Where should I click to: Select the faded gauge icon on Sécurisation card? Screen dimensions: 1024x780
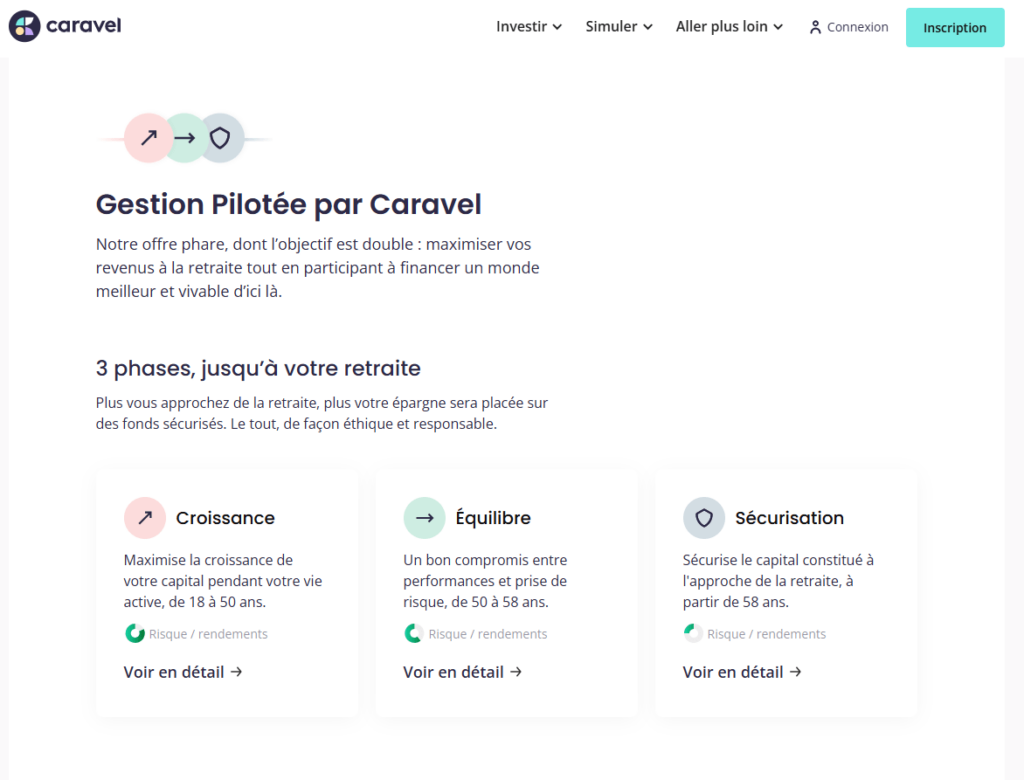(692, 633)
